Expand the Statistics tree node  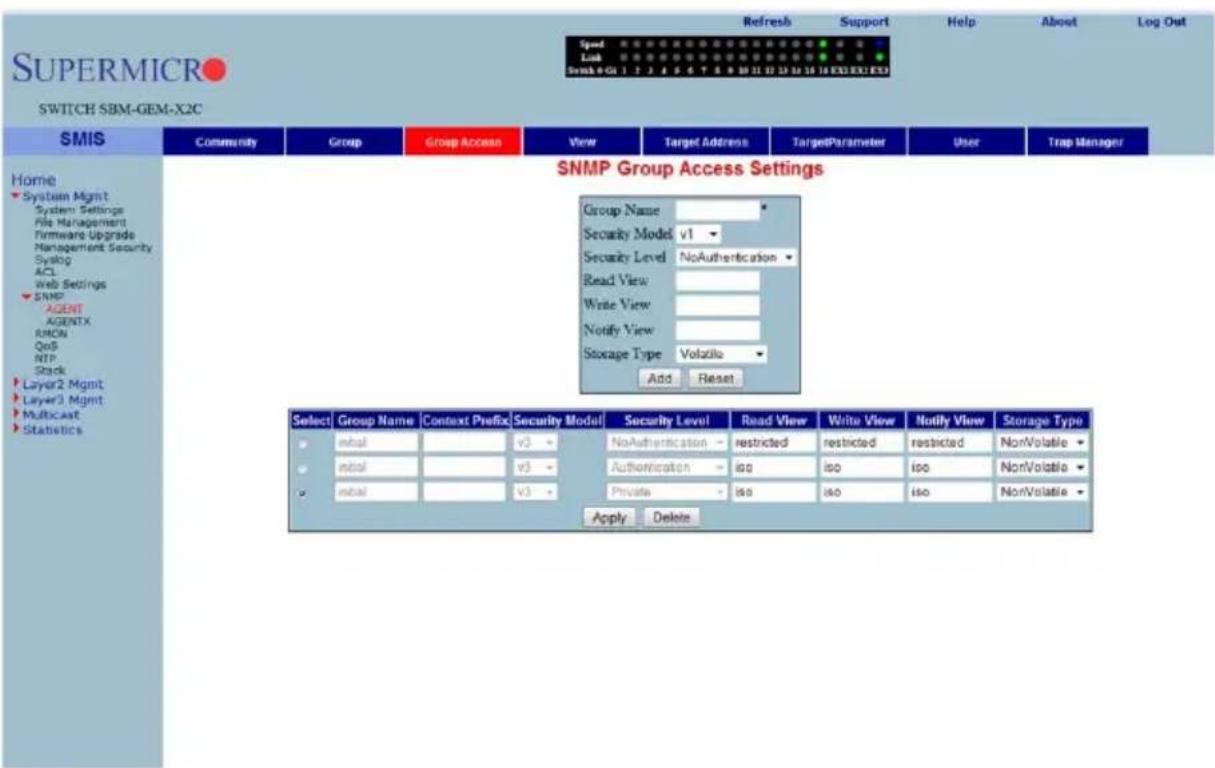click(x=14, y=431)
